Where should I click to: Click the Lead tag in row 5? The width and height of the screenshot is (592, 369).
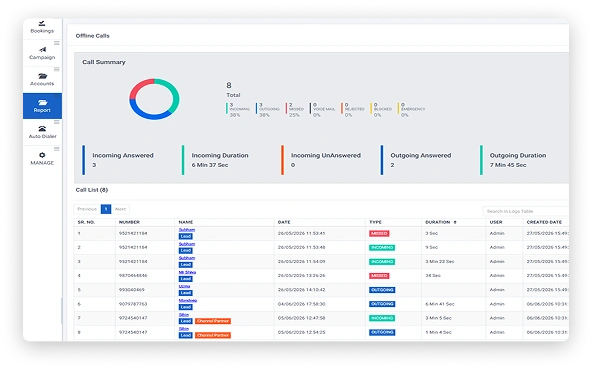coord(185,293)
